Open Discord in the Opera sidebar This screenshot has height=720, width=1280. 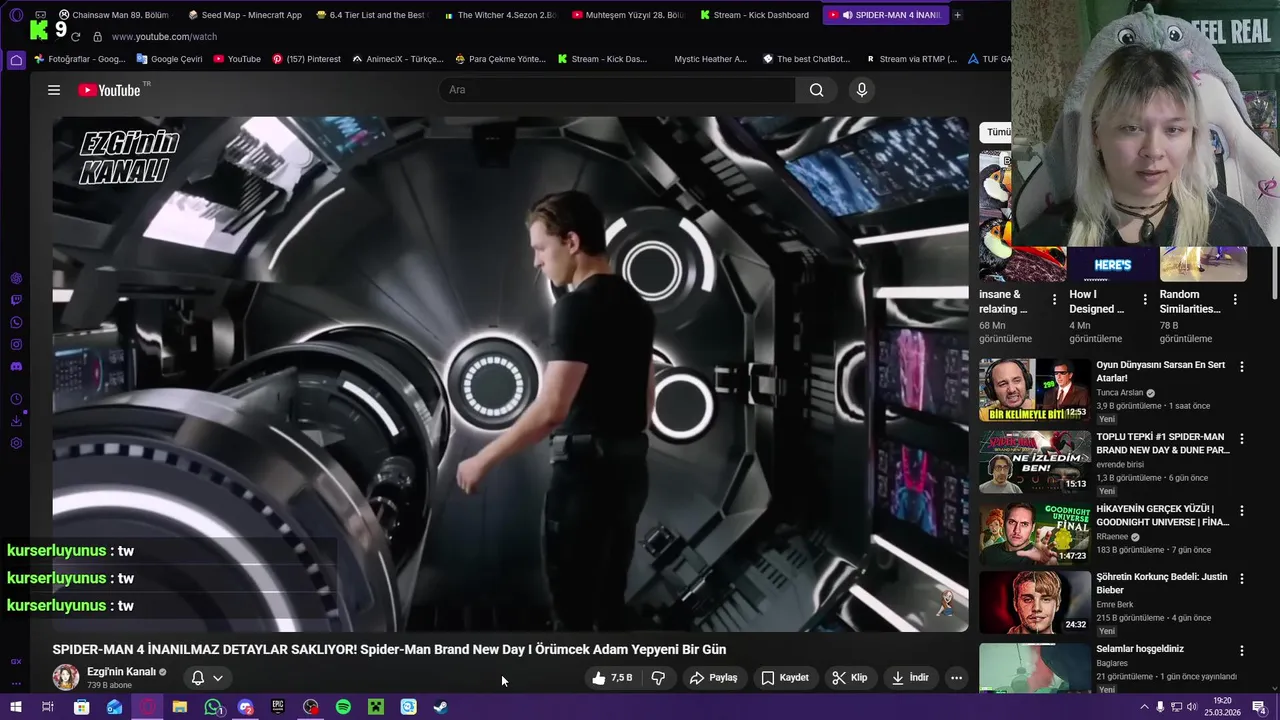16,366
